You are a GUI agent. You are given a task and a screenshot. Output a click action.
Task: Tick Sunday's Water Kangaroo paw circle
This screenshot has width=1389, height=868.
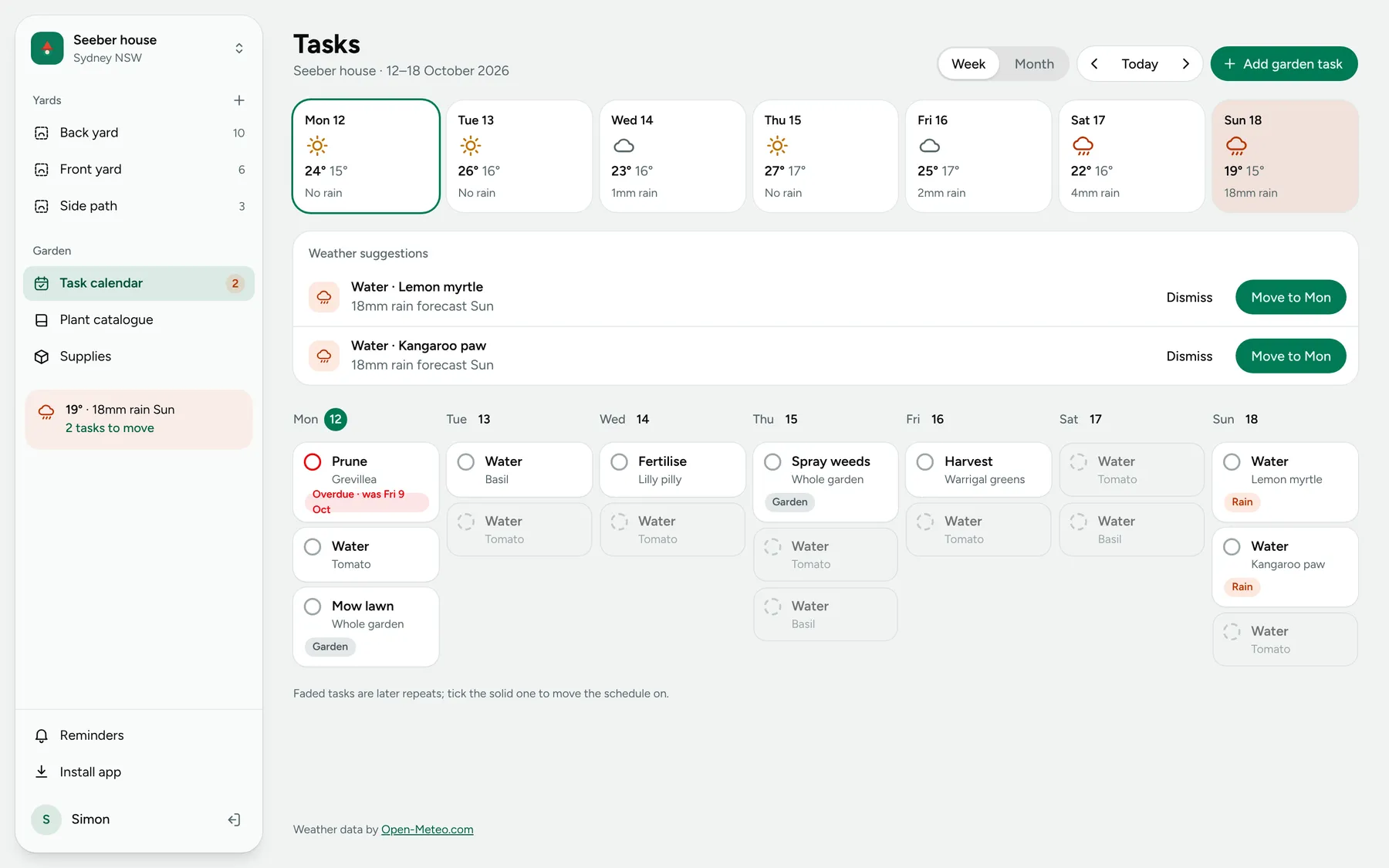(x=1232, y=547)
